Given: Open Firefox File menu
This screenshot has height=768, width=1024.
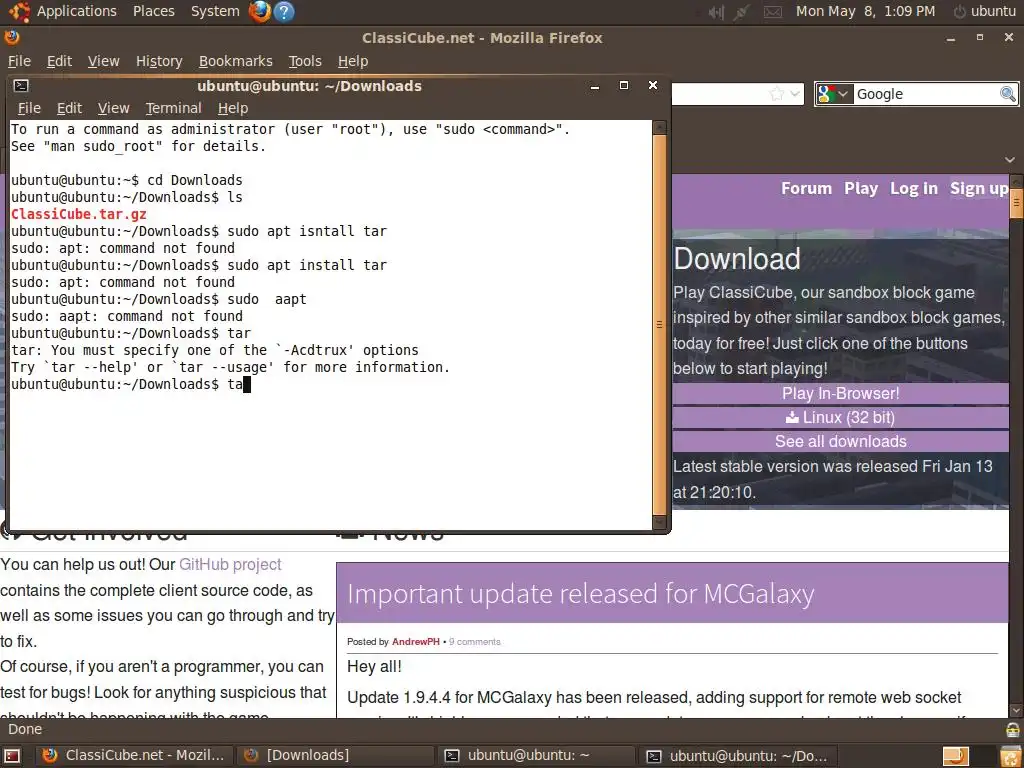Looking at the screenshot, I should click(19, 61).
